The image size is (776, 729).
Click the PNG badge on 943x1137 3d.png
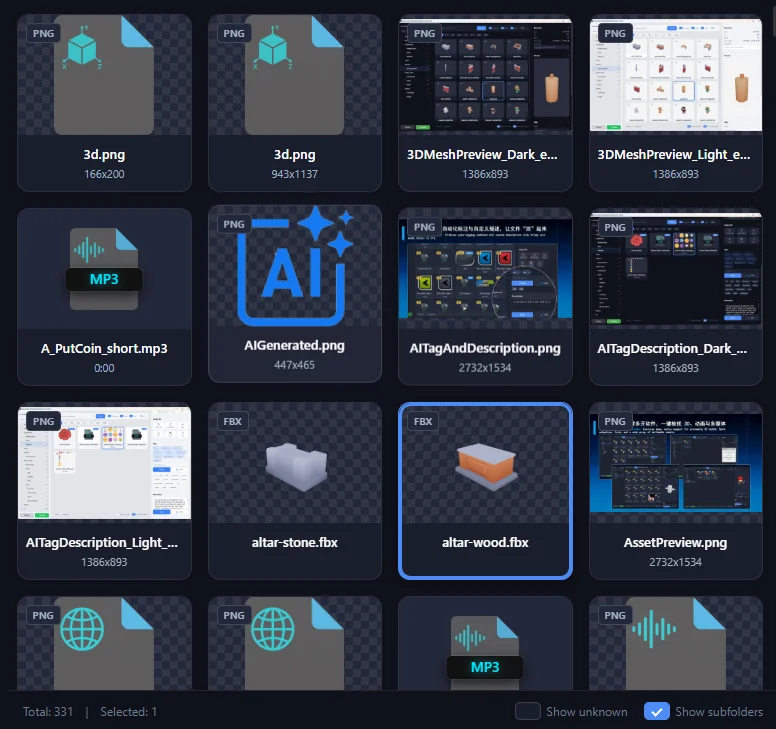(234, 34)
